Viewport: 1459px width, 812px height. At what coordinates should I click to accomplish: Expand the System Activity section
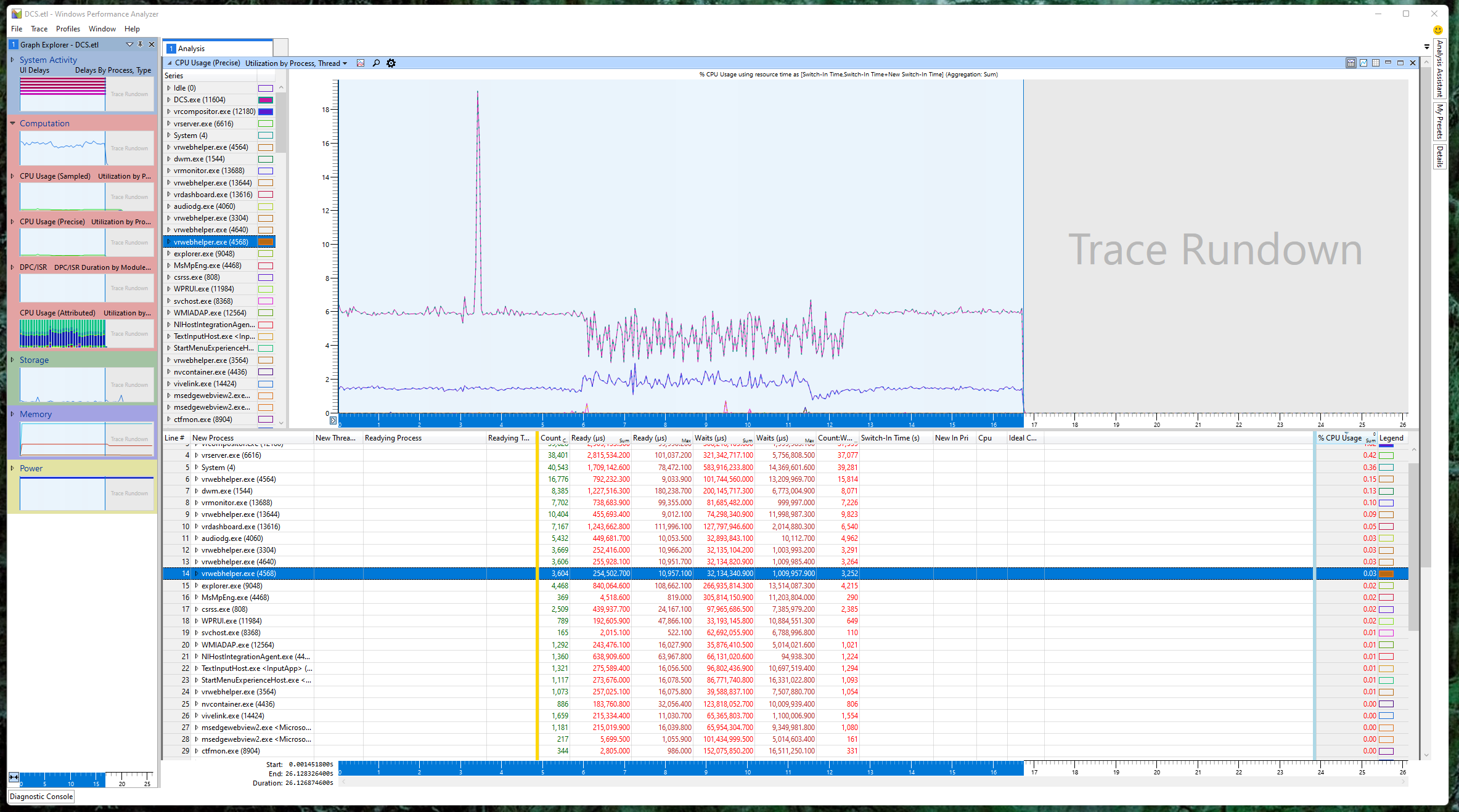[x=12, y=60]
